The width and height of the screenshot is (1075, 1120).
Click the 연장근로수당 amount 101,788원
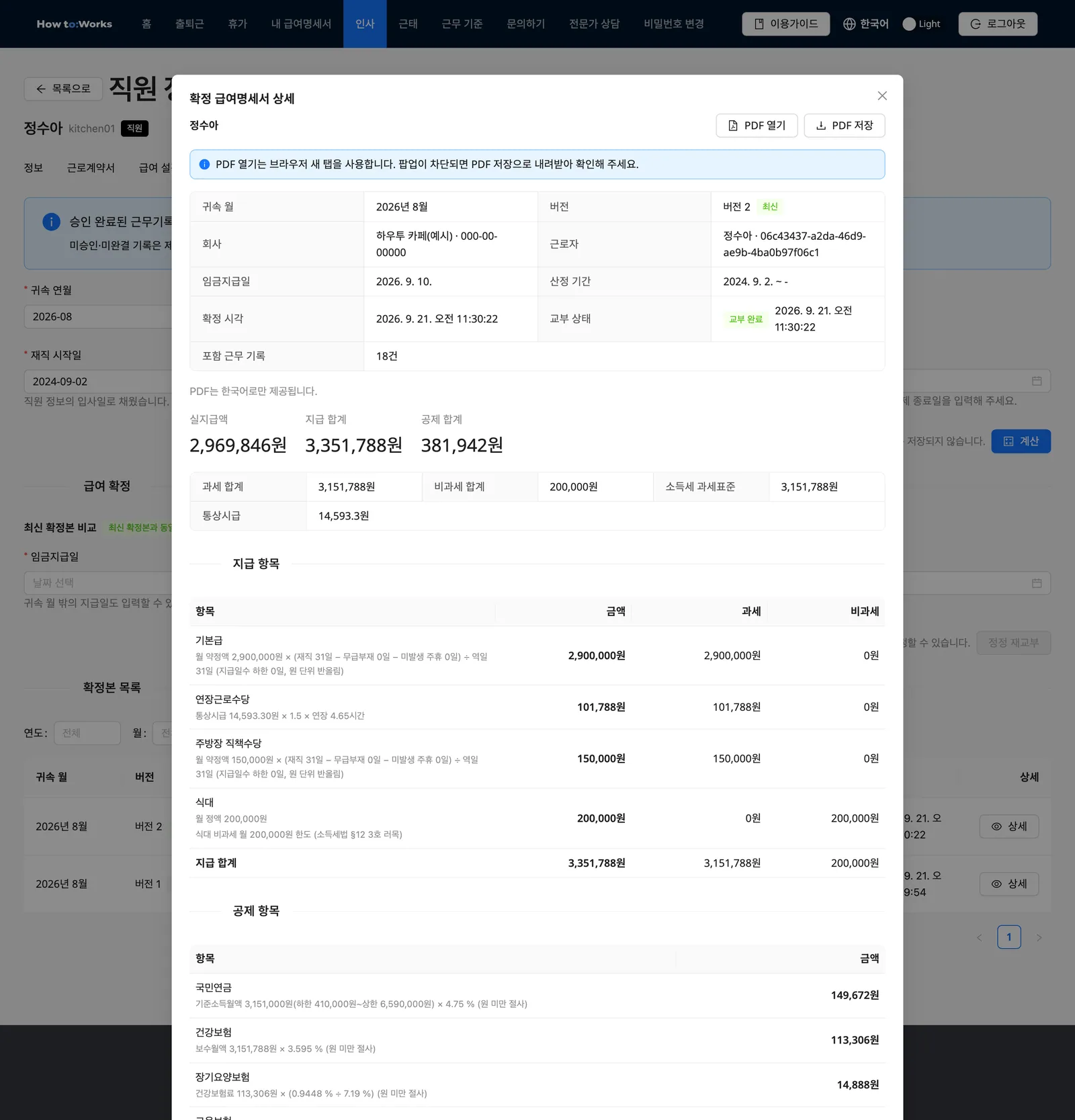[601, 707]
